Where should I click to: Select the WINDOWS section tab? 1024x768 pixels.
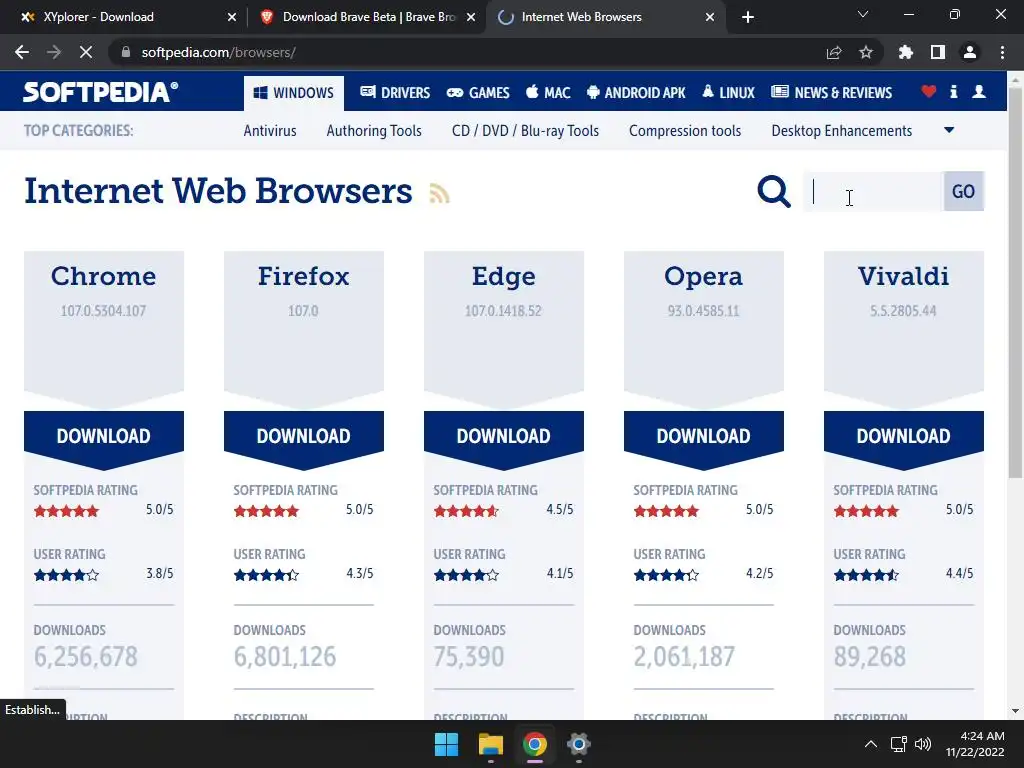[x=294, y=93]
